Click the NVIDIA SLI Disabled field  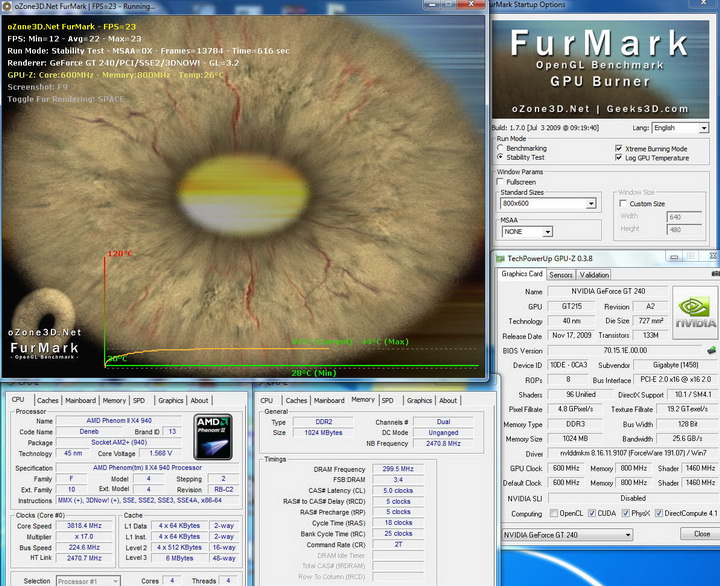(x=633, y=498)
